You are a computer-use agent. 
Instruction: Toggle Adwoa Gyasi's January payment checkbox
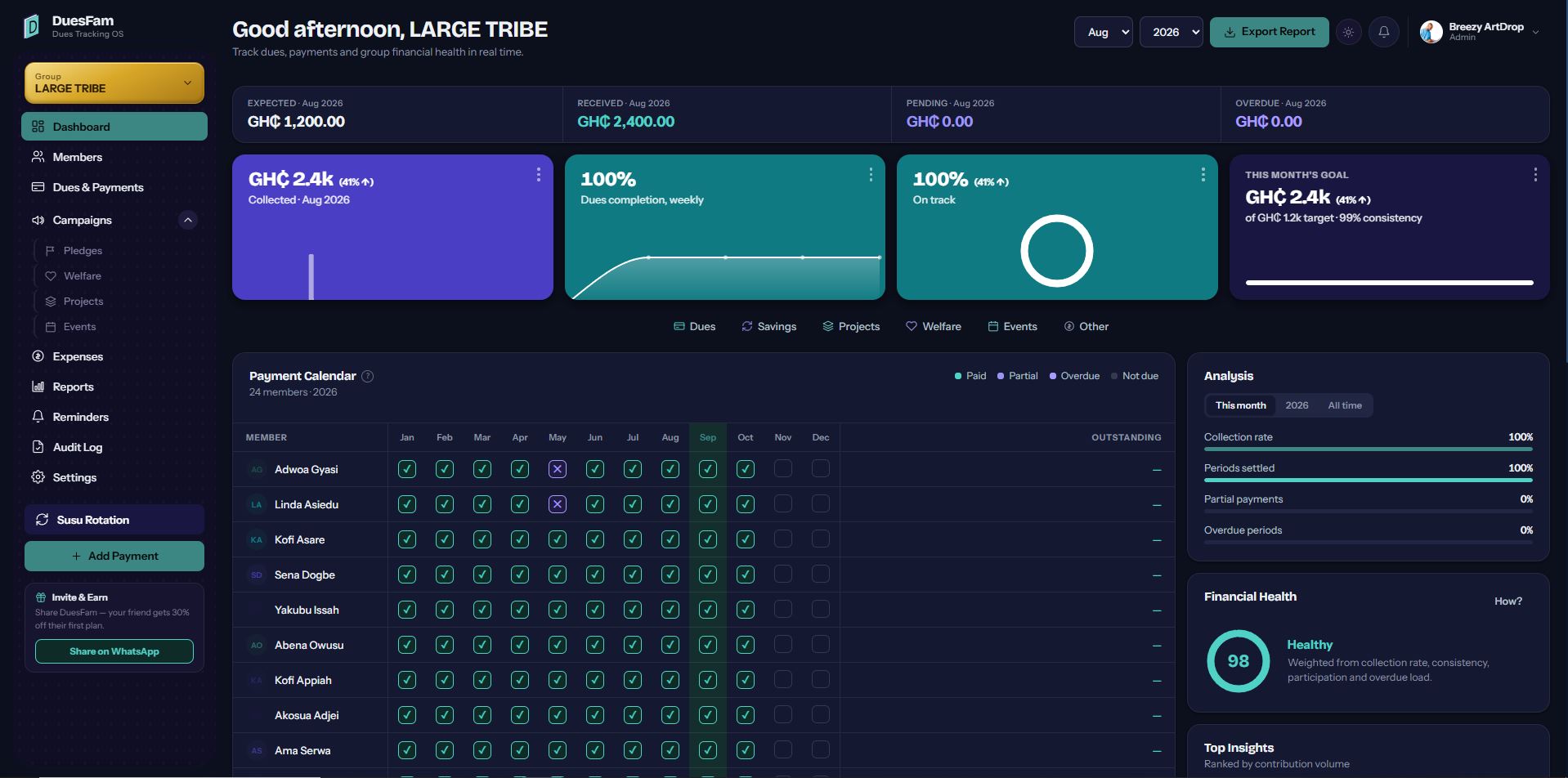tap(407, 469)
